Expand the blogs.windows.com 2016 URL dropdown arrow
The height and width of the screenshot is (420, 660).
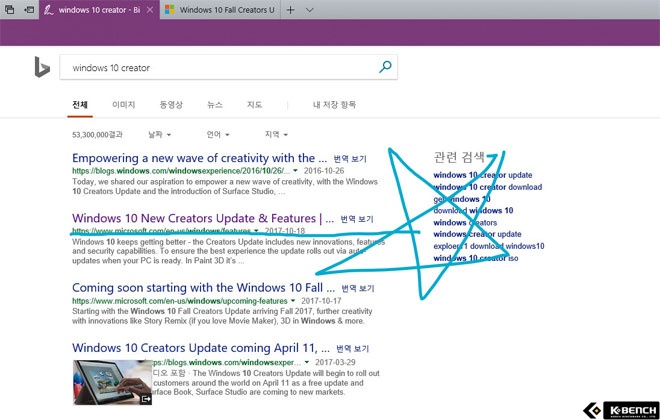point(295,171)
